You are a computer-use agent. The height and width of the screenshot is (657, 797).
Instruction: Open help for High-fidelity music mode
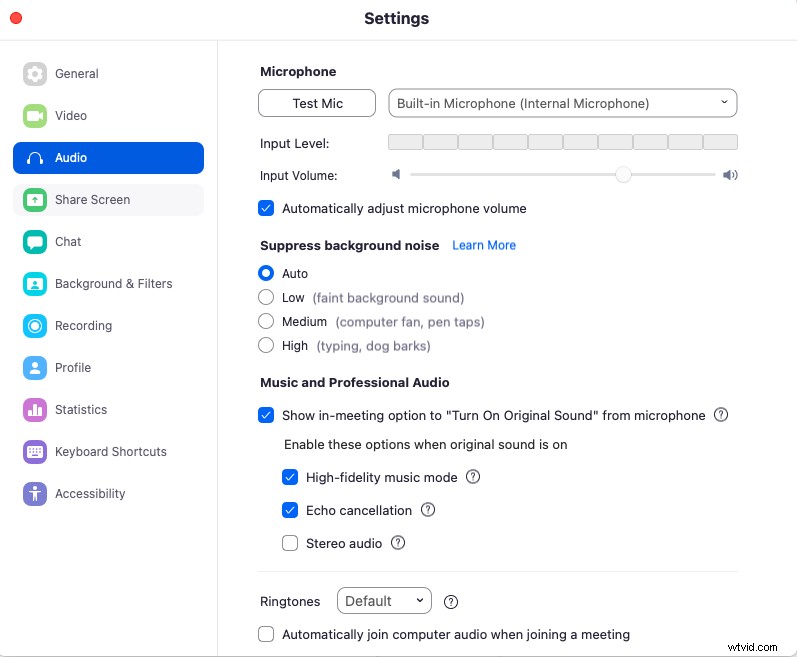coord(473,477)
